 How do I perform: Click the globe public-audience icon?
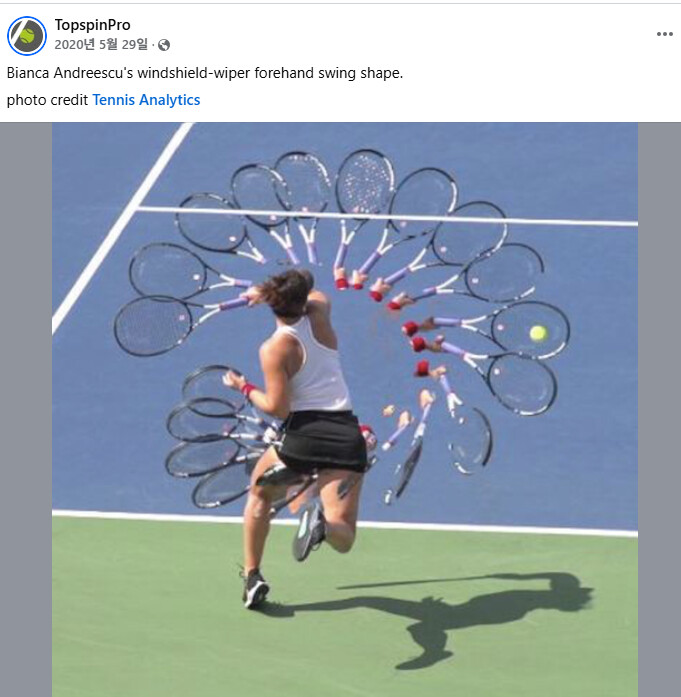click(x=164, y=45)
